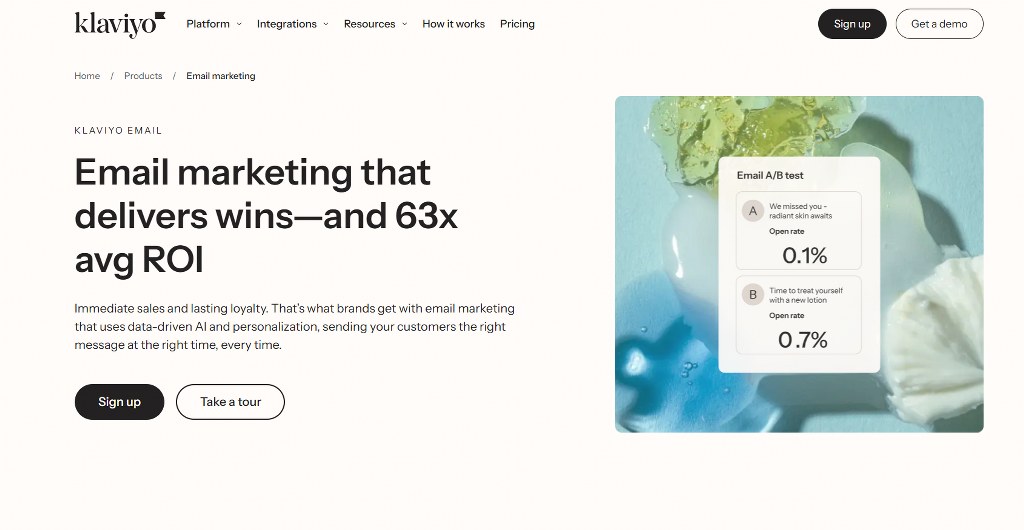This screenshot has height=530, width=1024.
Task: Click the variant A circle icon
Action: tap(752, 211)
